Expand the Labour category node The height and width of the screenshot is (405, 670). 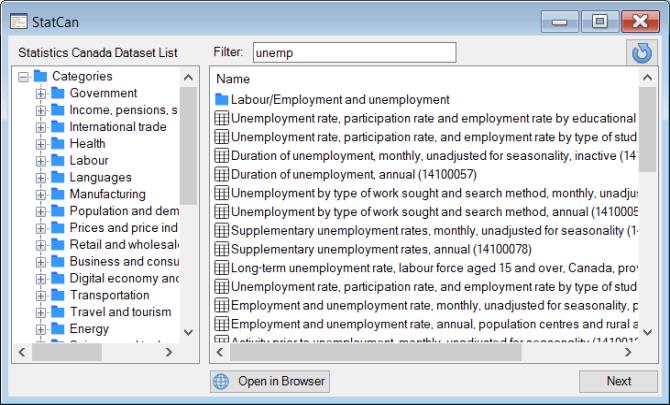tap(41, 161)
